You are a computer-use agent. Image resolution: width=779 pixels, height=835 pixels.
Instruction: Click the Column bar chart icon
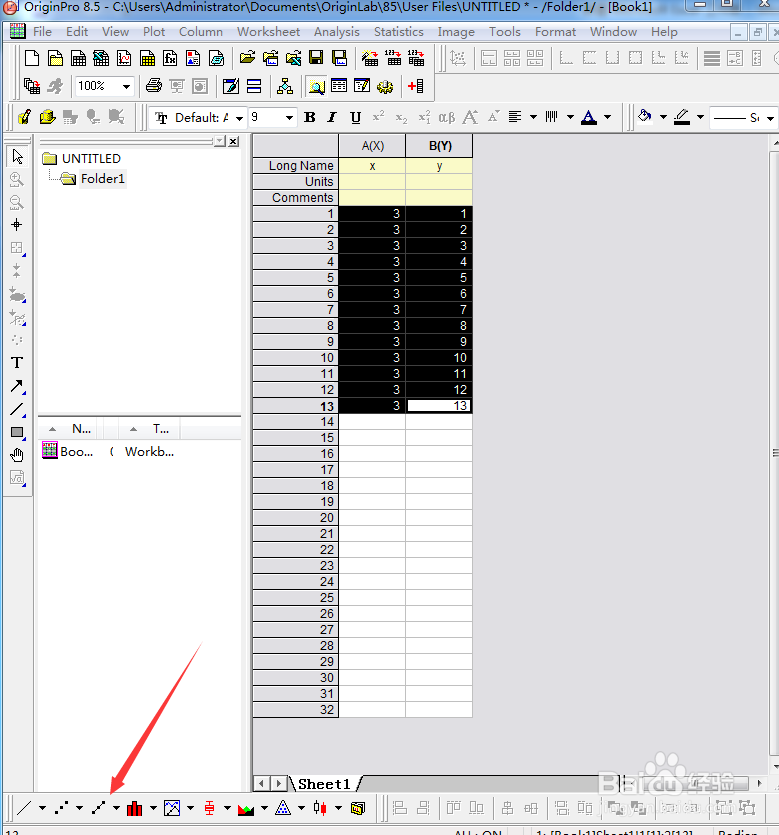tap(135, 808)
